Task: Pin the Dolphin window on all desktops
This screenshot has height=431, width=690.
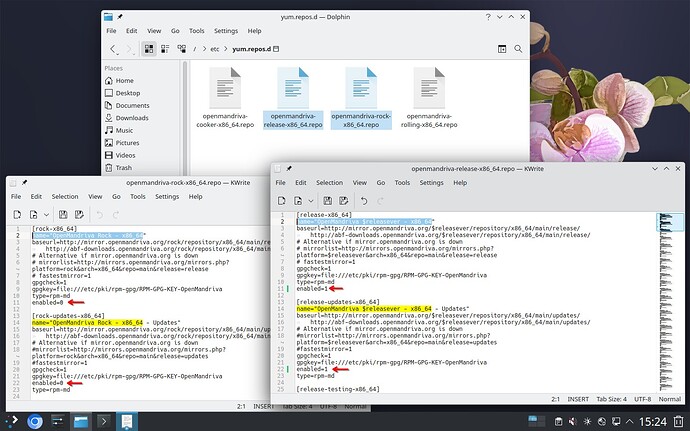Action: pos(120,17)
